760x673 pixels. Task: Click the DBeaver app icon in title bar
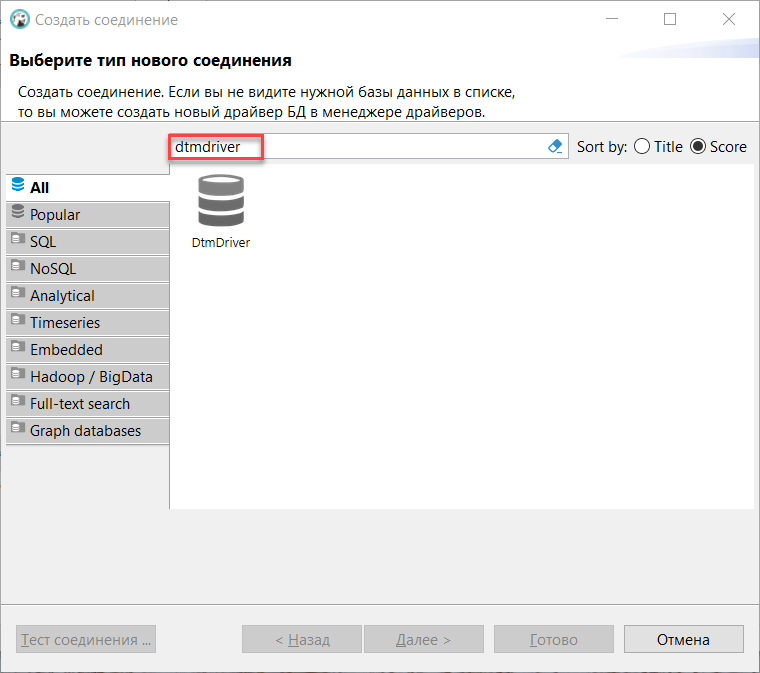click(x=19, y=20)
